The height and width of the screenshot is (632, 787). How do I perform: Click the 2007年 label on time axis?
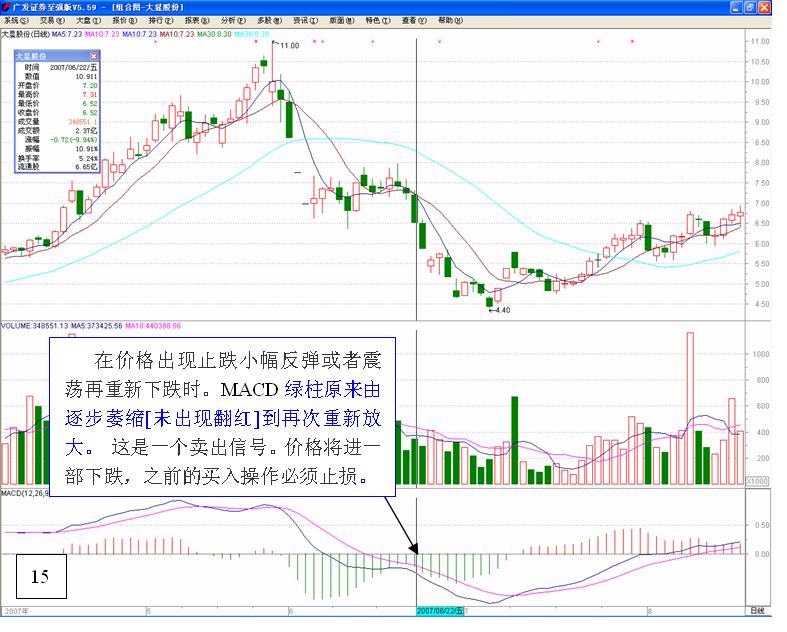17,611
